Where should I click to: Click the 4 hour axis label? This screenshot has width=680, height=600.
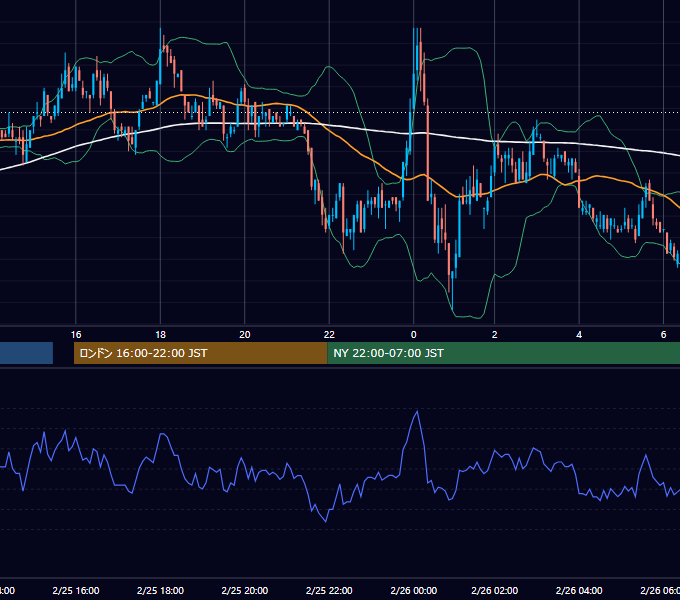pyautogui.click(x=579, y=334)
